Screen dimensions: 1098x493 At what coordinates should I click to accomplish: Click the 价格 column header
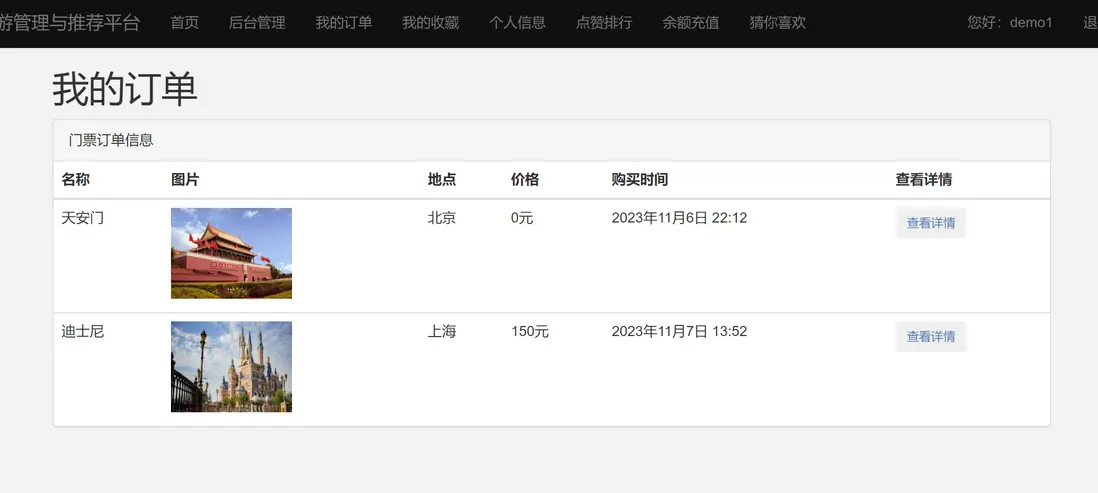[x=525, y=180]
